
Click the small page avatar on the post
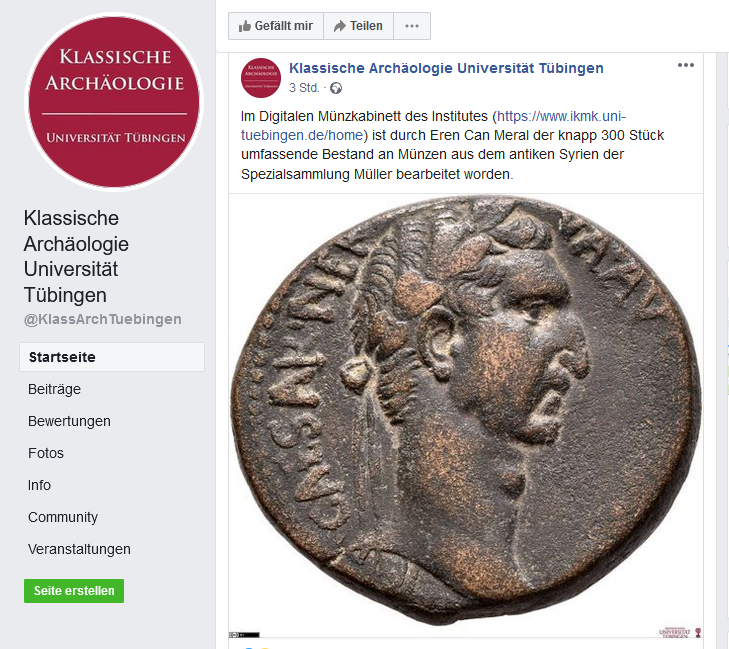point(261,78)
